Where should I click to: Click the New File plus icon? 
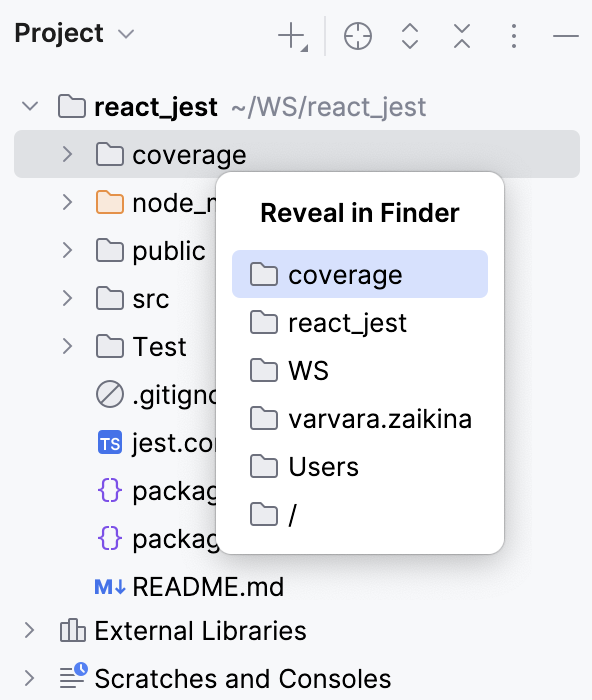292,37
